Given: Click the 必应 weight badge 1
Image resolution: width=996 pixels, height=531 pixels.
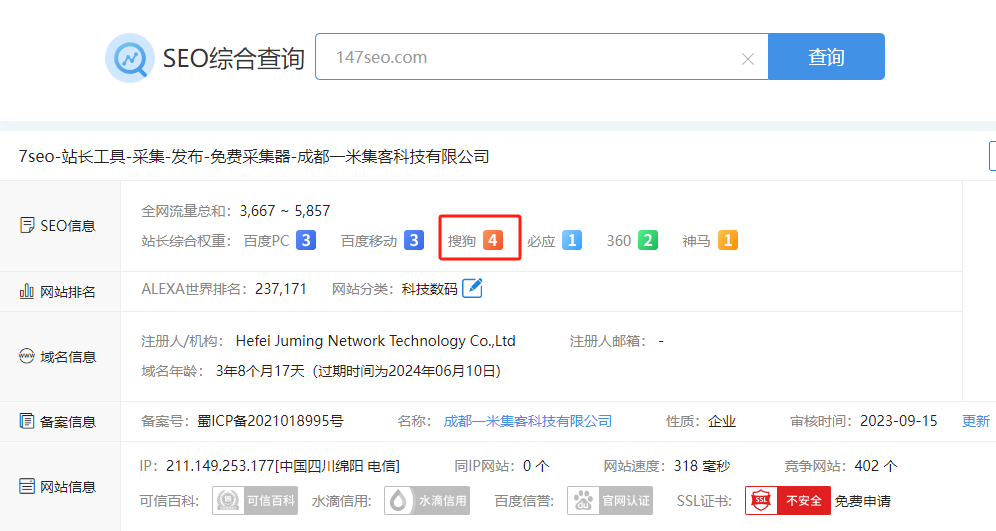Looking at the screenshot, I should pyautogui.click(x=572, y=240).
